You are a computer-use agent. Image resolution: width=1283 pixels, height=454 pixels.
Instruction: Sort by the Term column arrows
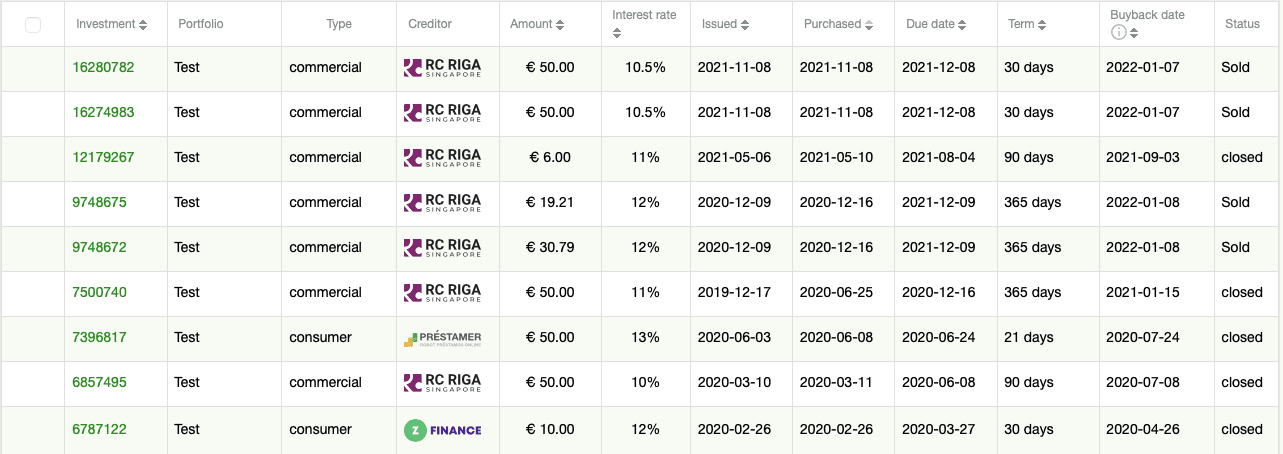tap(1042, 25)
